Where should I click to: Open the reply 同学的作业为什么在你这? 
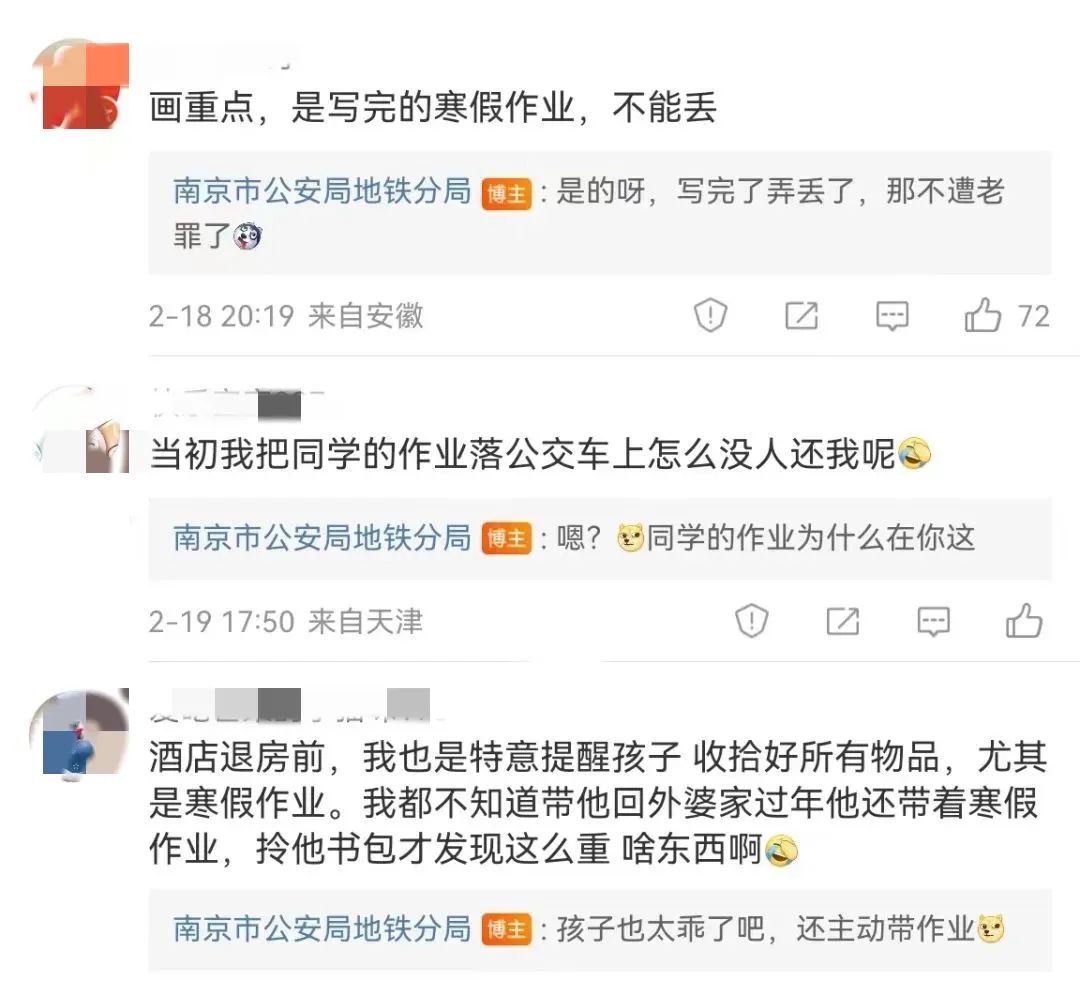pos(600,539)
